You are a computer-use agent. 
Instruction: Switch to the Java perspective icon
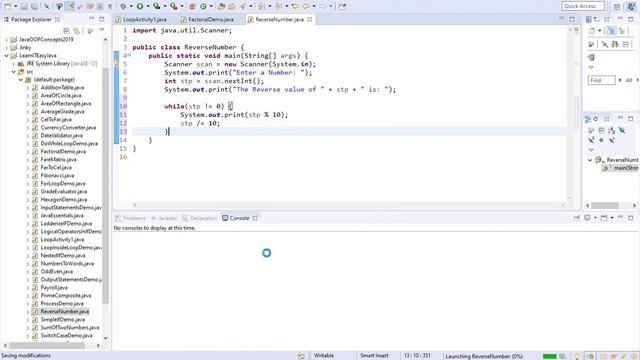pos(631,6)
